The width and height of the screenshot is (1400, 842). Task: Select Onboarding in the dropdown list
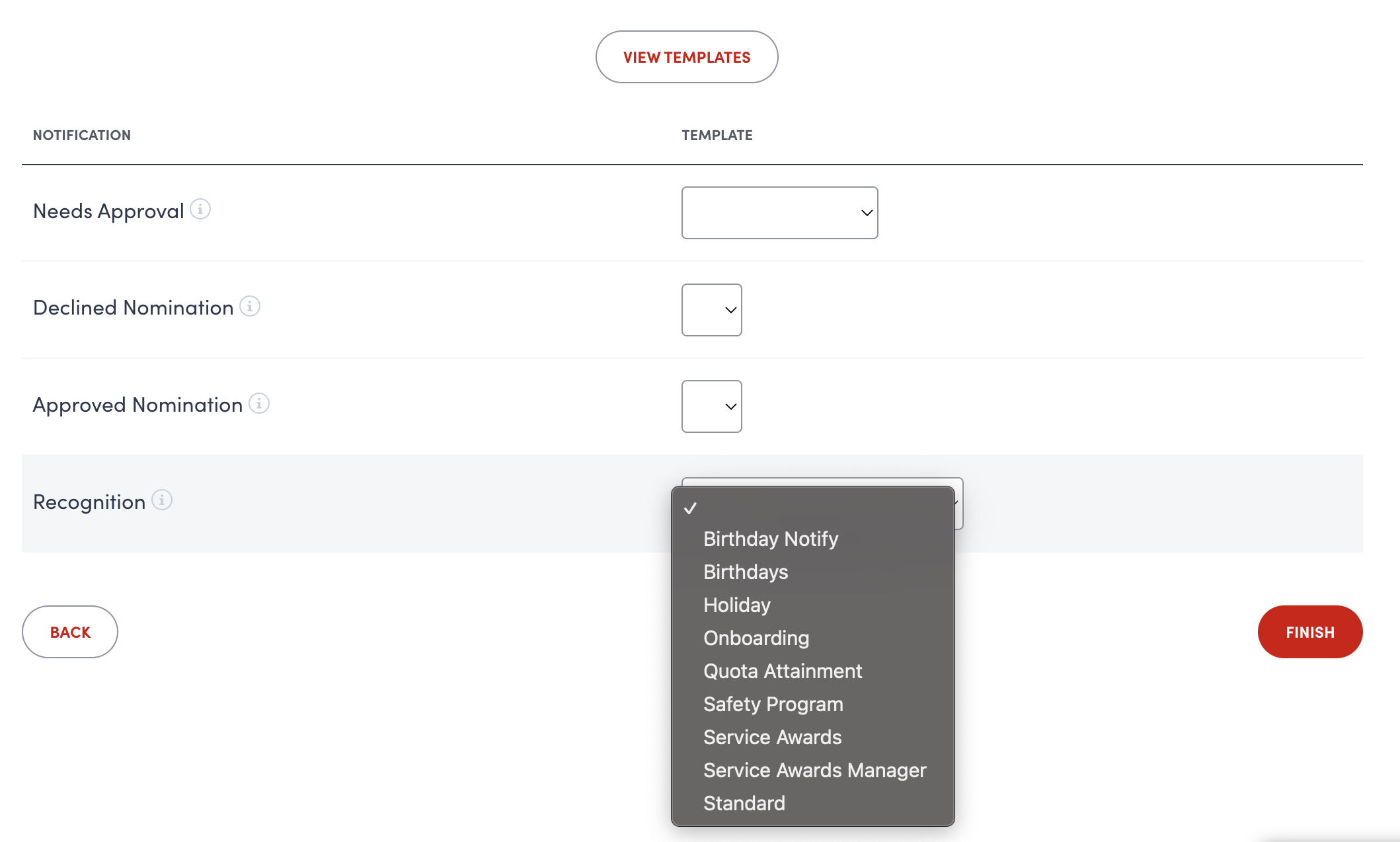click(756, 638)
